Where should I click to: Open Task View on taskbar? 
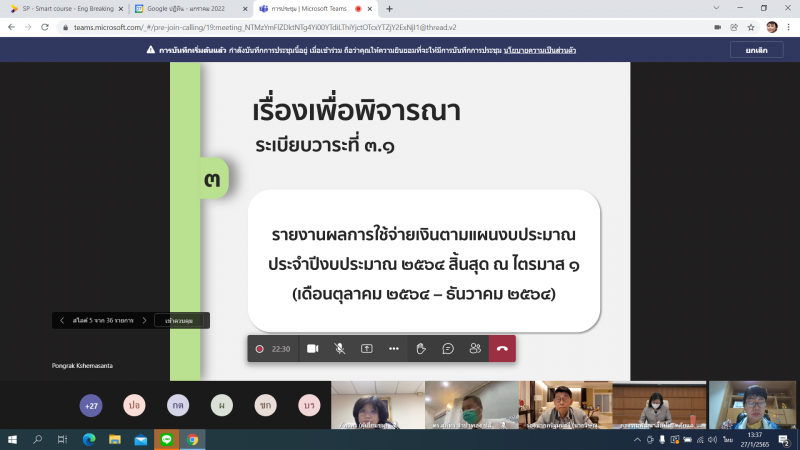pos(62,439)
